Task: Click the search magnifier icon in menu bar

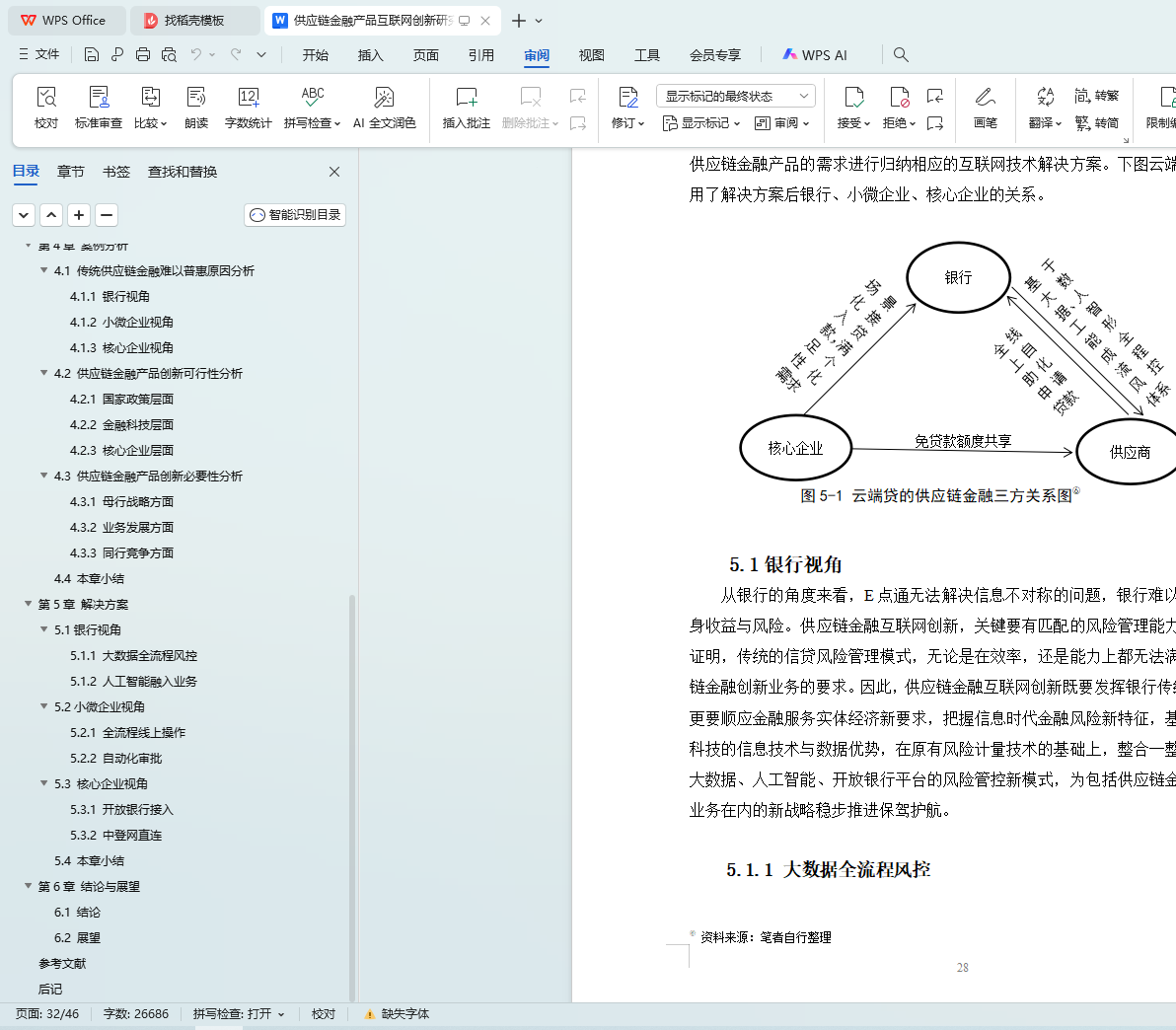Action: click(x=901, y=55)
